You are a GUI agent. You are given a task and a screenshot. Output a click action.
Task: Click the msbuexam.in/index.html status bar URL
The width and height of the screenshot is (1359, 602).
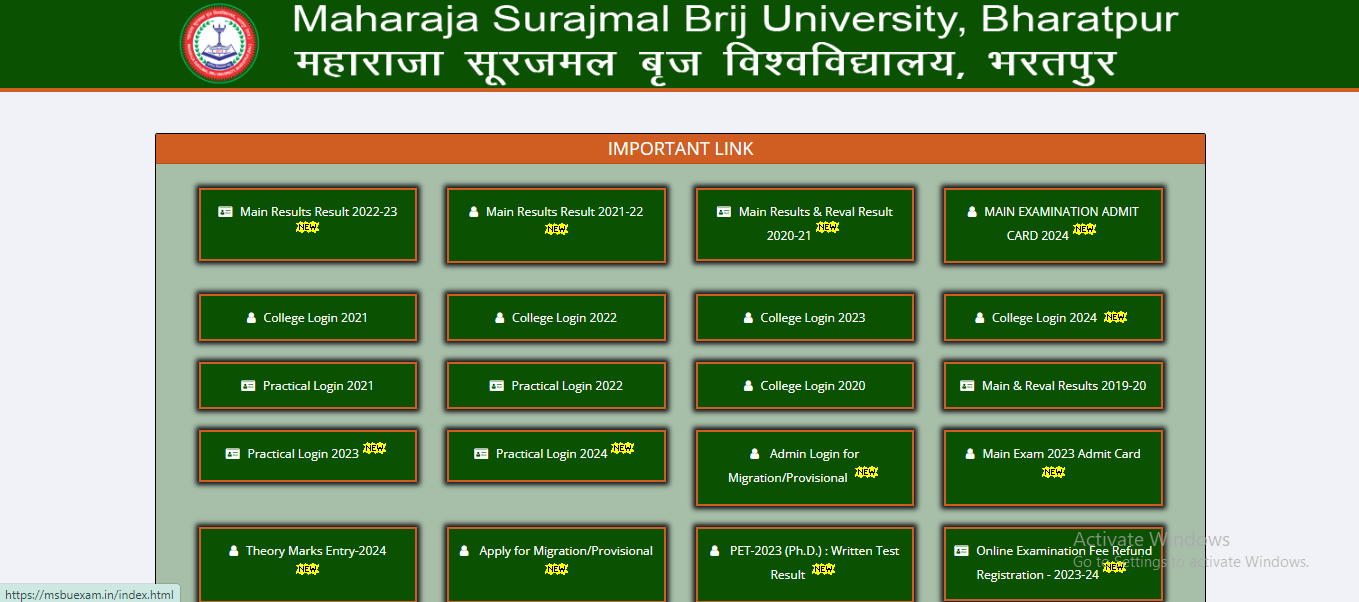click(89, 594)
